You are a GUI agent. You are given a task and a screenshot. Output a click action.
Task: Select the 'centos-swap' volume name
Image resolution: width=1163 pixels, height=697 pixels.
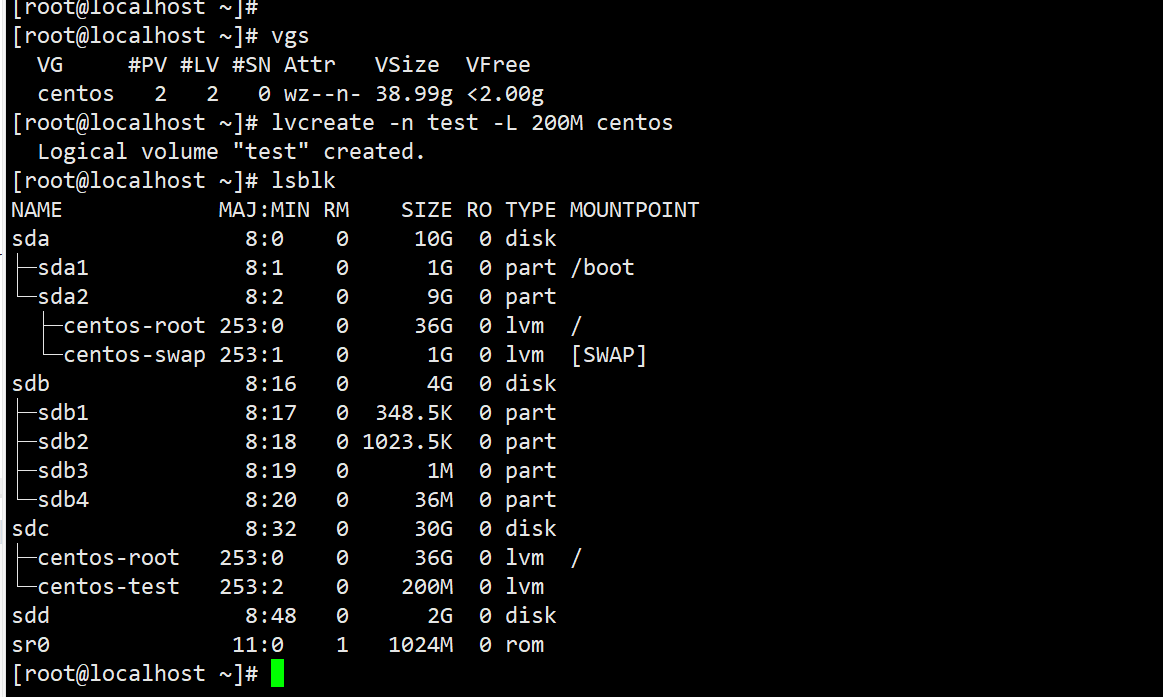pyautogui.click(x=134, y=354)
